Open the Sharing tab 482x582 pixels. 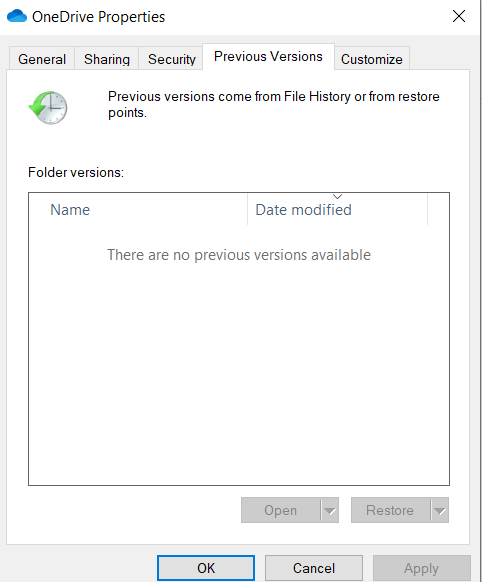click(x=107, y=59)
